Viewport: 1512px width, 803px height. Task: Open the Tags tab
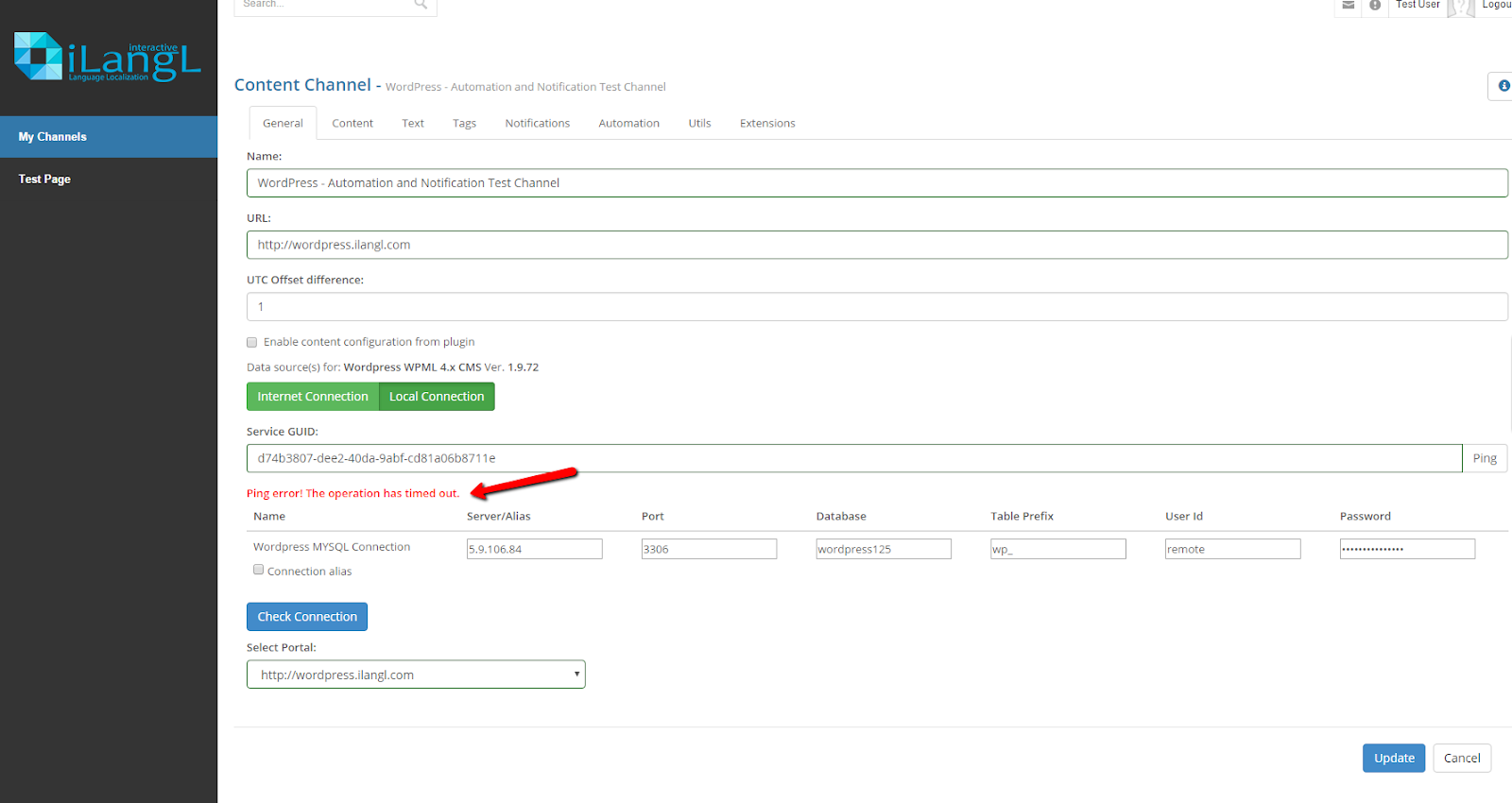[464, 123]
